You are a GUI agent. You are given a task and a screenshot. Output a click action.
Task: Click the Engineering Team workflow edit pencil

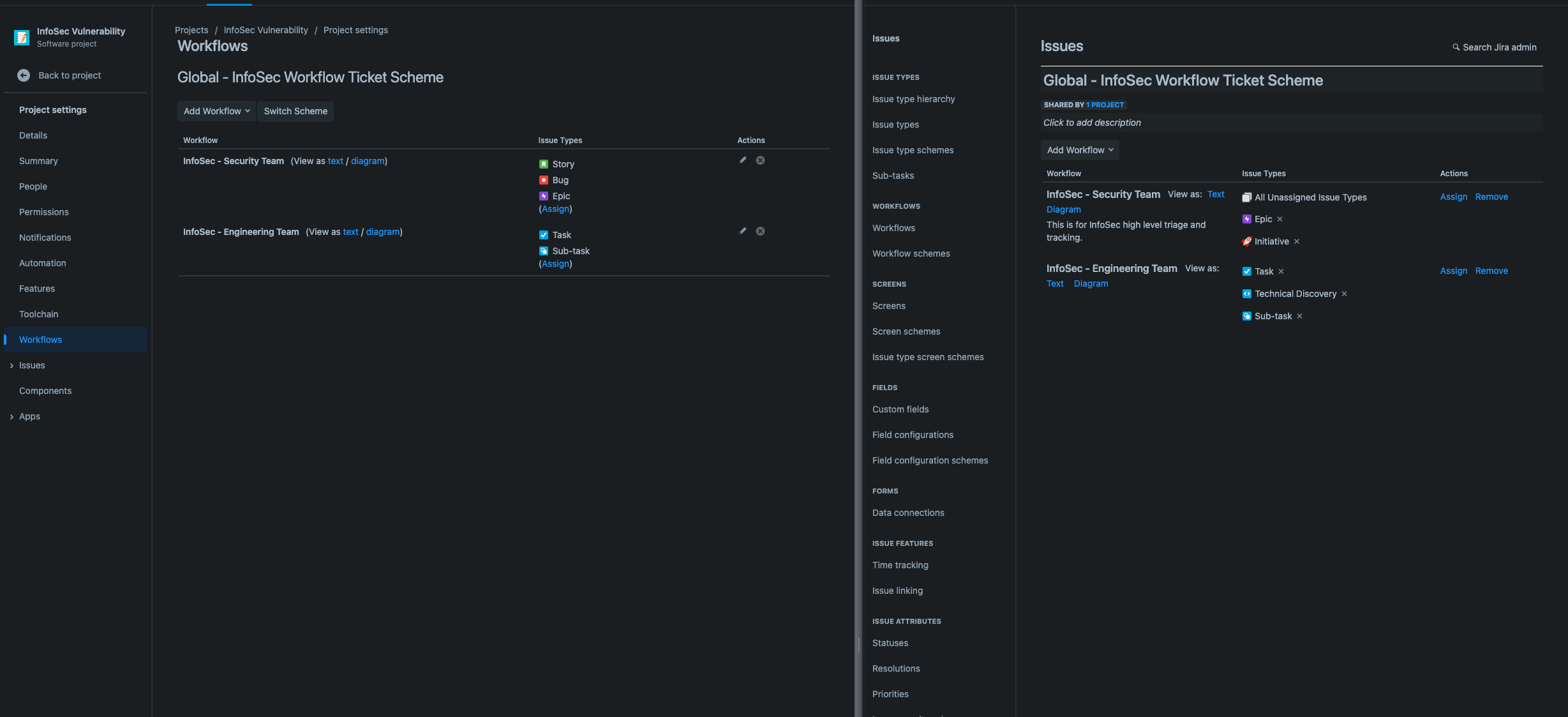pos(742,231)
